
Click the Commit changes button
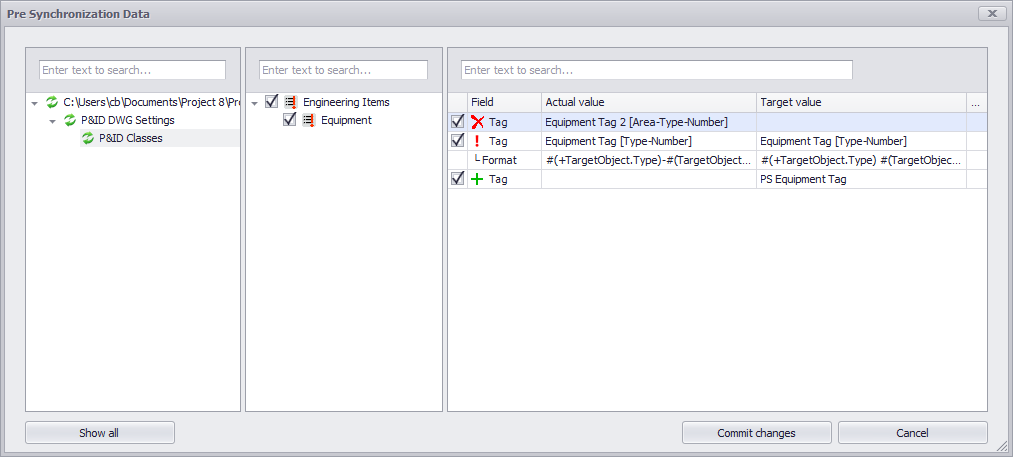[x=757, y=432]
